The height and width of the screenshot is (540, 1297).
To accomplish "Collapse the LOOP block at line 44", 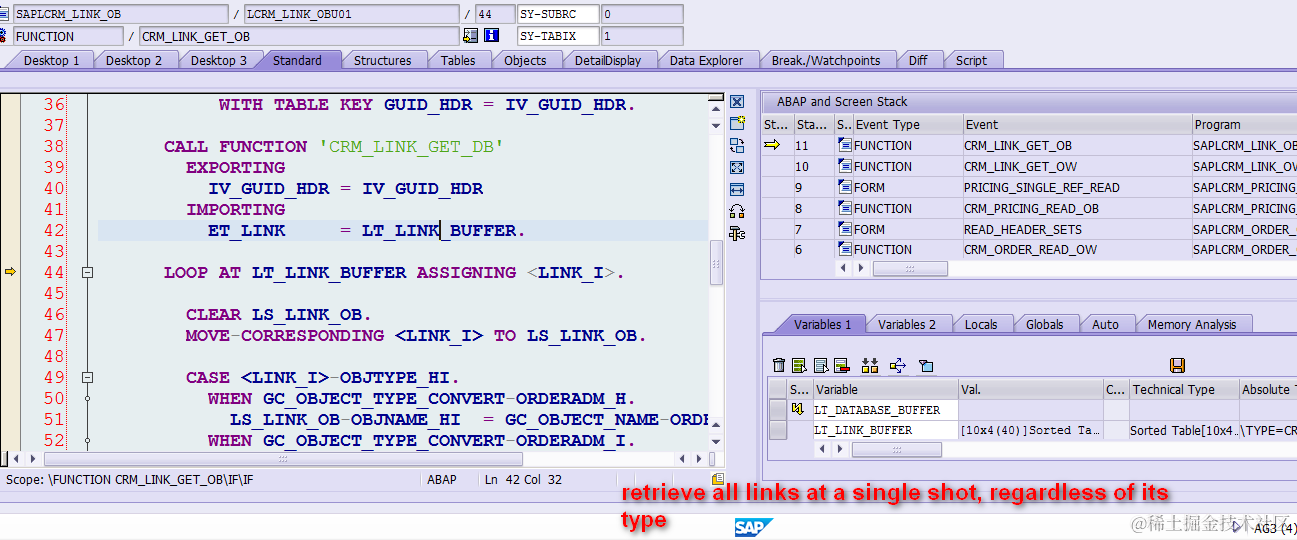I will pyautogui.click(x=88, y=273).
